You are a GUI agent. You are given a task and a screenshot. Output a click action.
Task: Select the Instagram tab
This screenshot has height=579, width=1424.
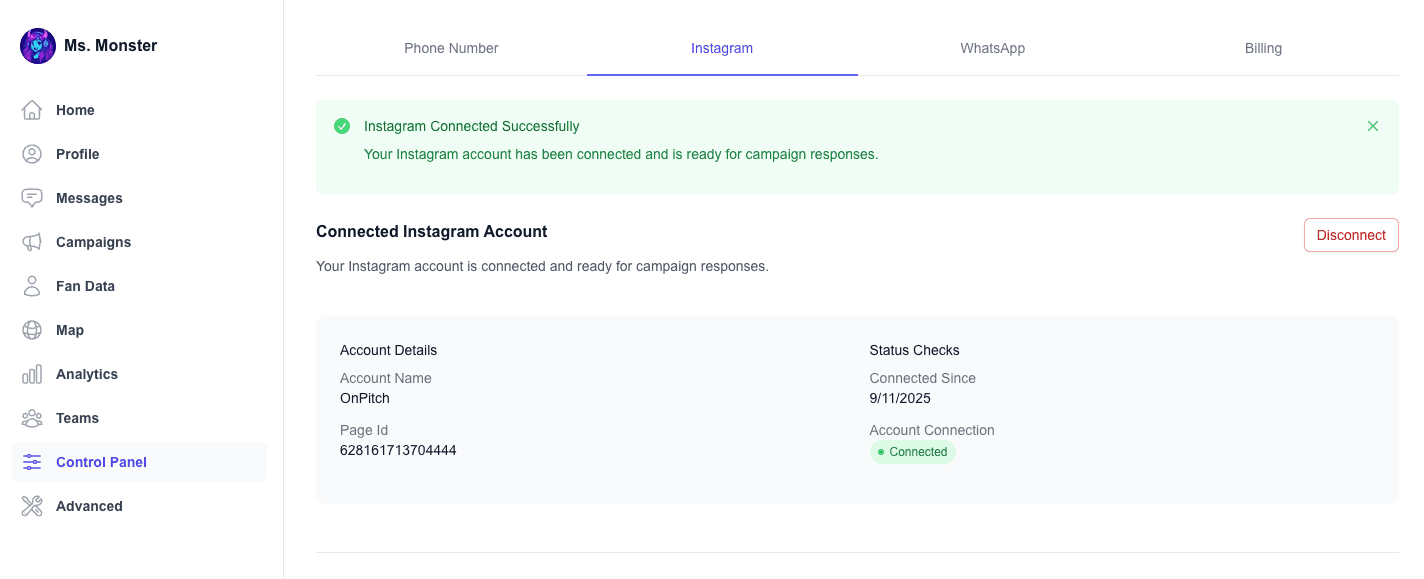tap(722, 48)
